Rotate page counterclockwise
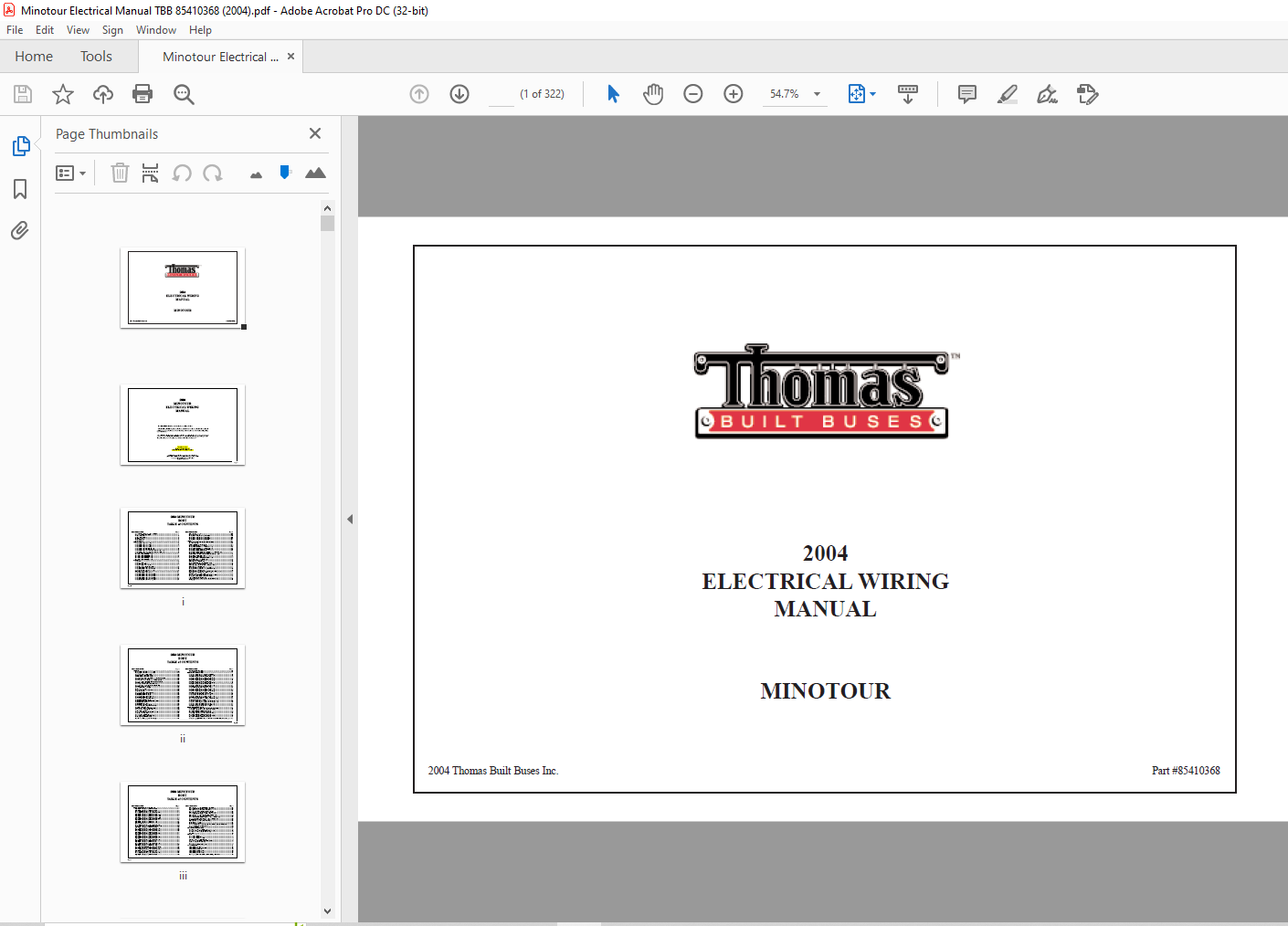The height and width of the screenshot is (926, 1288). pyautogui.click(x=182, y=173)
